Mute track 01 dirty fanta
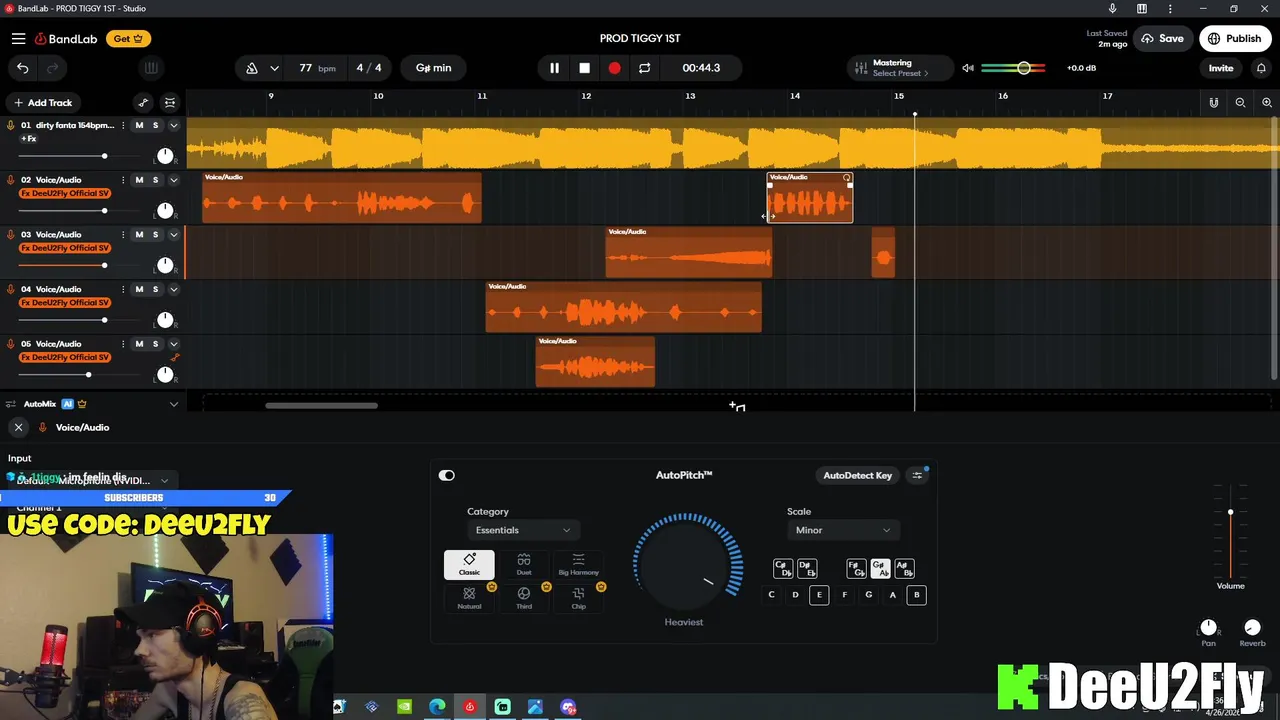 [x=139, y=125]
